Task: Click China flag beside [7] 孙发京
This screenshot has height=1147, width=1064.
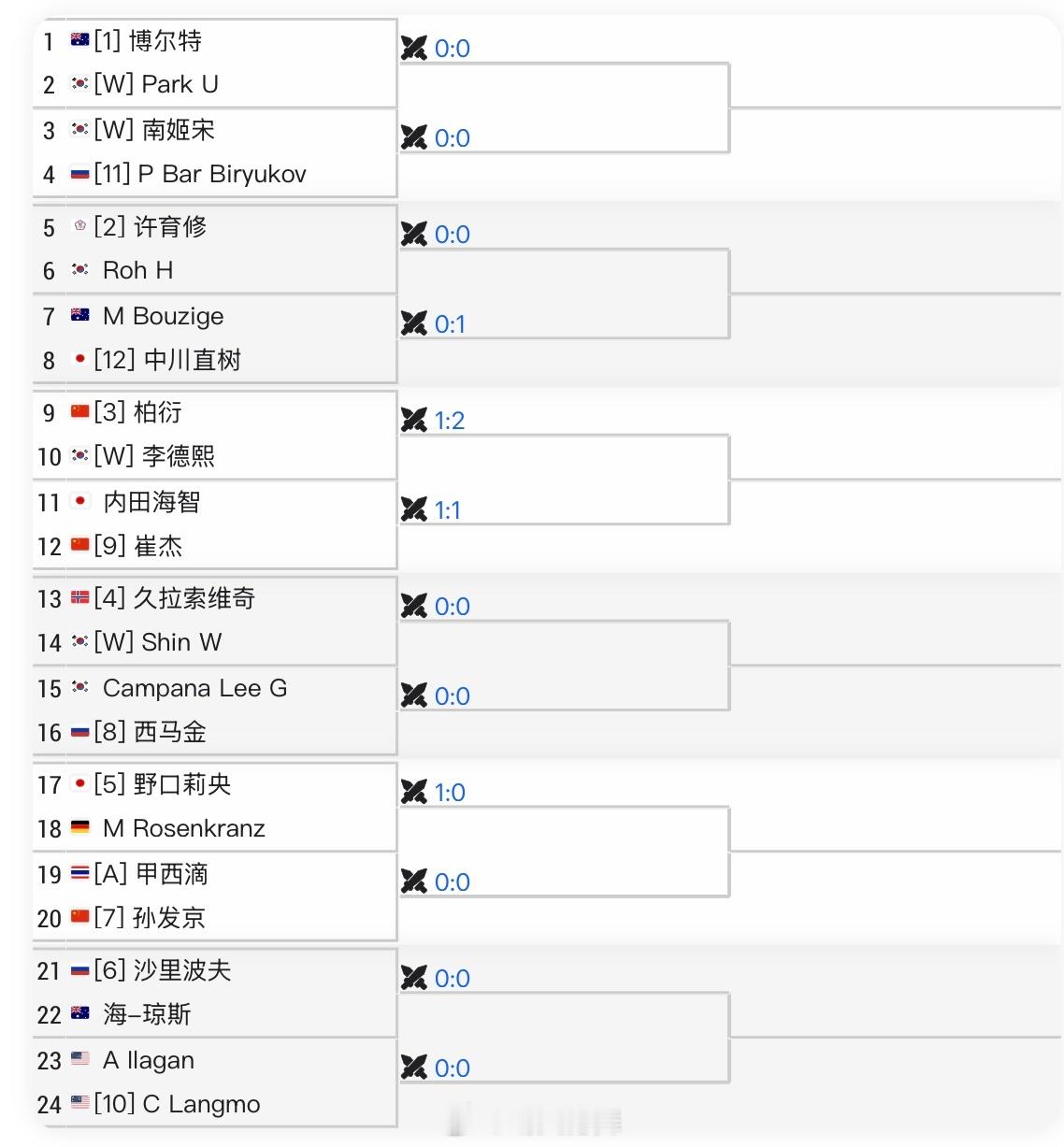Action: coord(80,916)
